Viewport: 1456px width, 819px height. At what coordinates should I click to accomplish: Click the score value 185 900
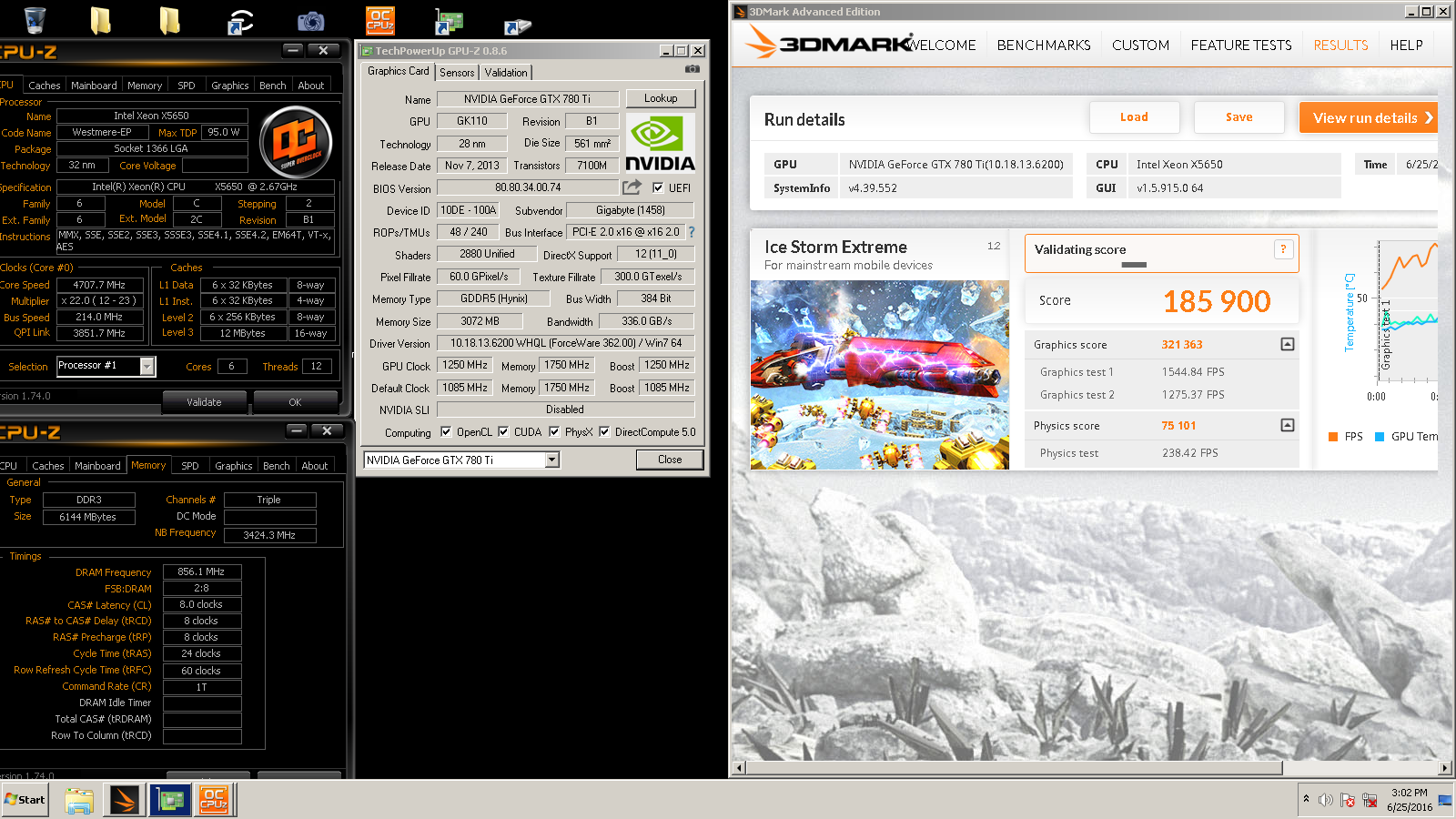(x=1217, y=301)
